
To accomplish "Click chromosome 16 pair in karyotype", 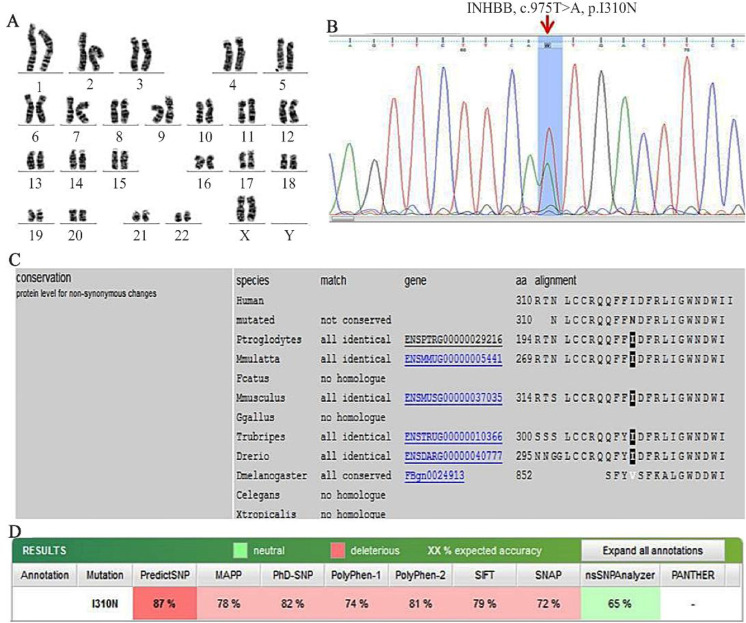I will point(205,162).
